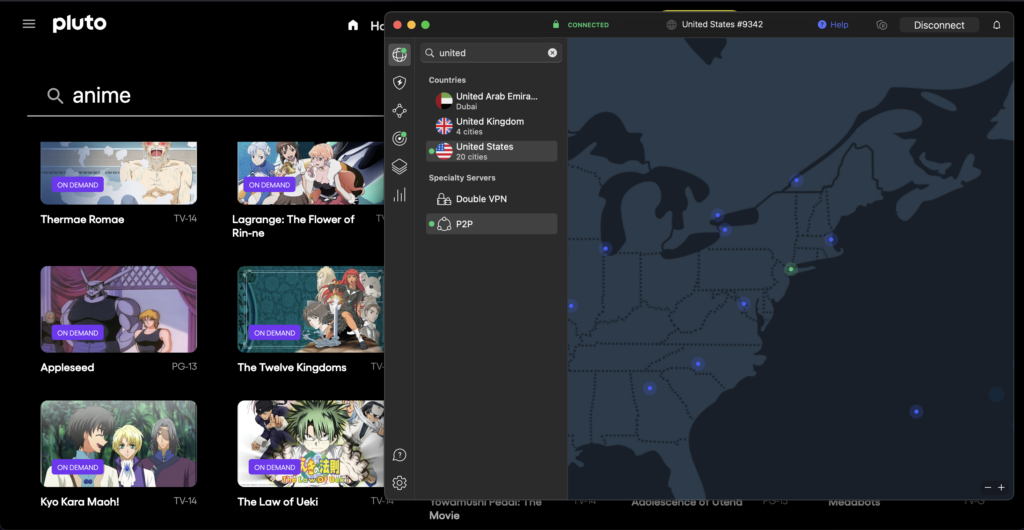Open The Twelve Kingdoms thumbnail
Image resolution: width=1024 pixels, height=530 pixels.
point(311,309)
